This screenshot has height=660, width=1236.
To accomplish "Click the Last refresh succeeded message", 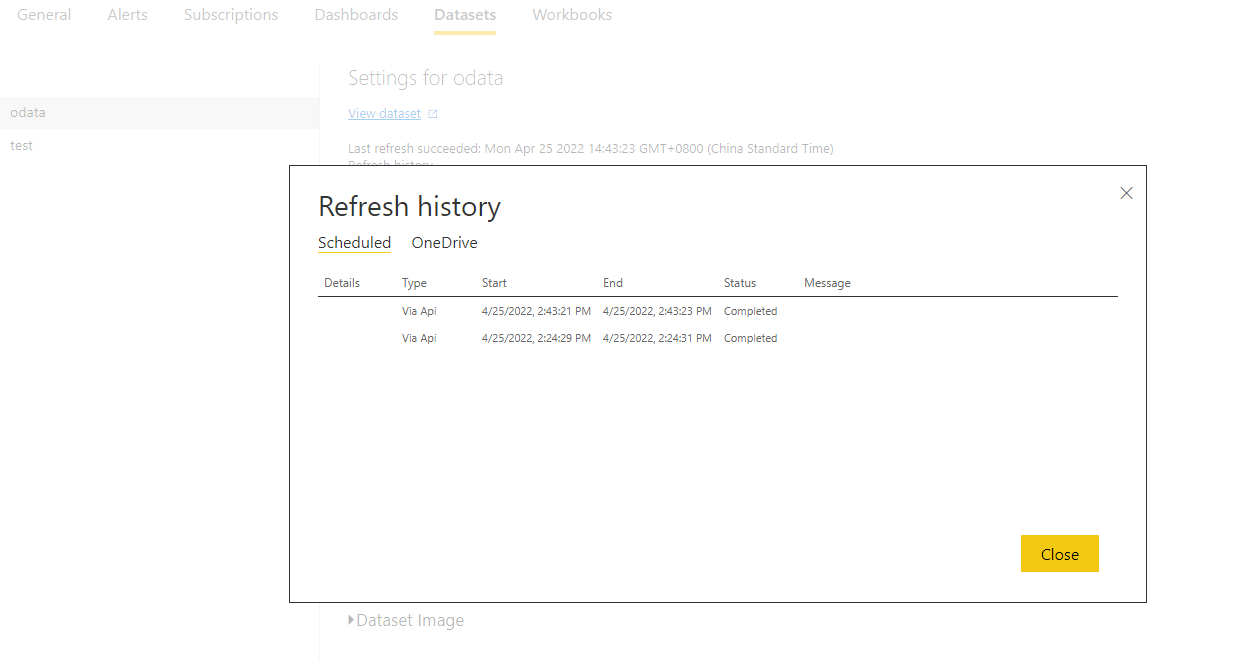I will (x=591, y=148).
